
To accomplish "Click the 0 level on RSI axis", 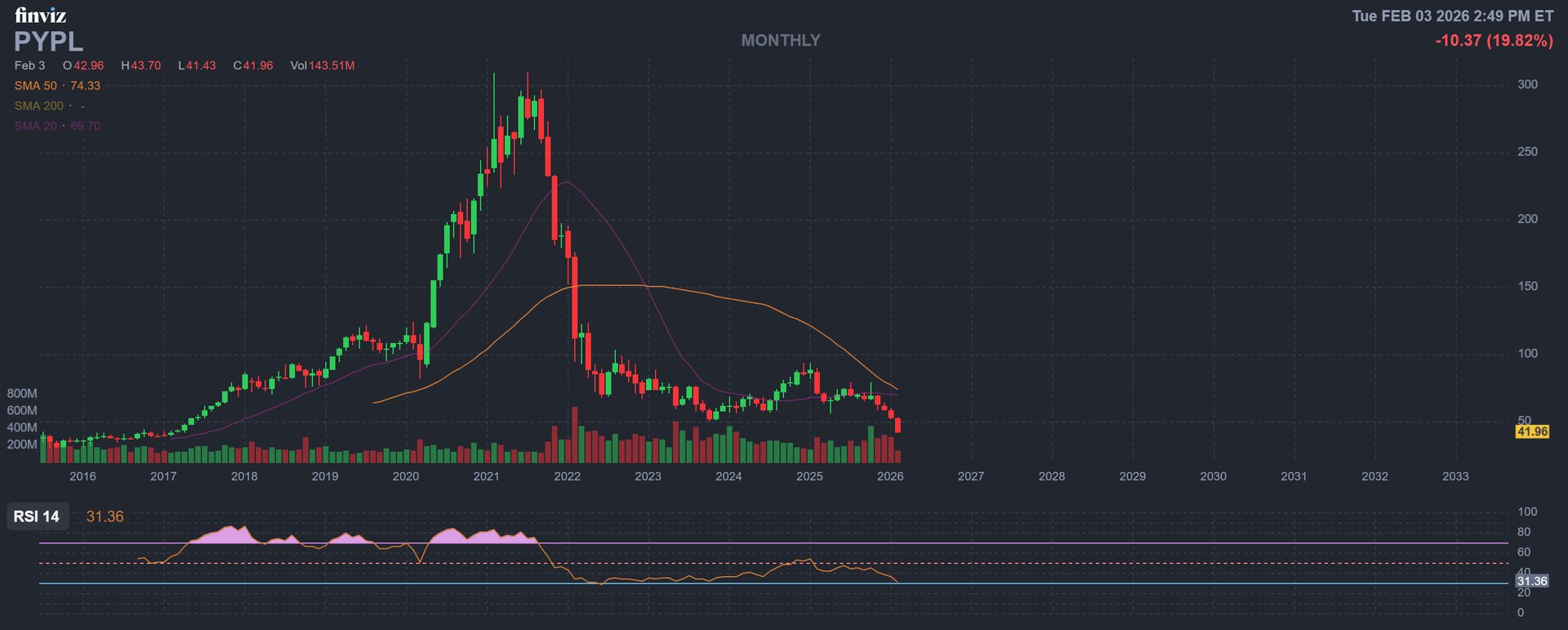I will coord(1521,613).
